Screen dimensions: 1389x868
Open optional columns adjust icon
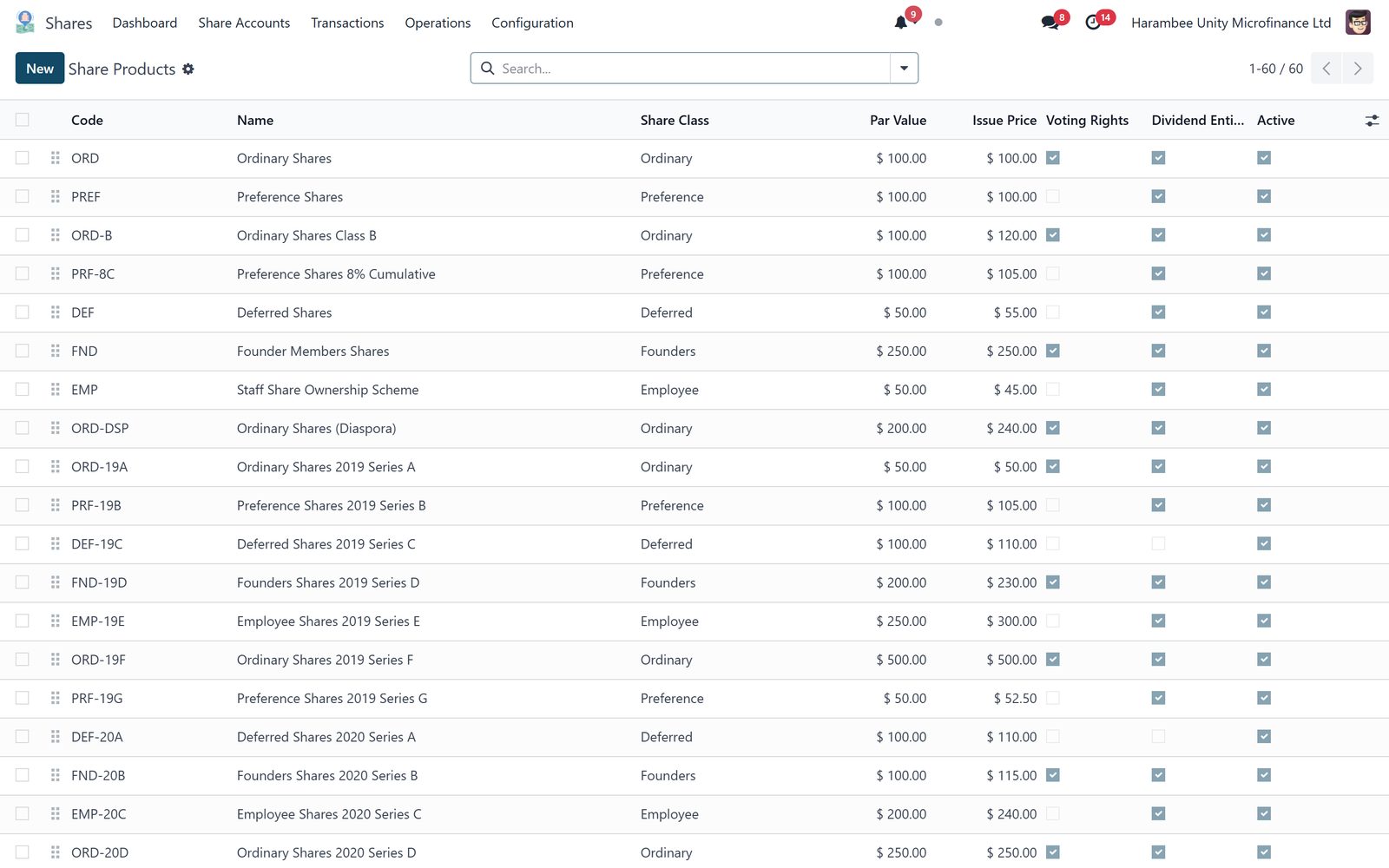(1372, 121)
